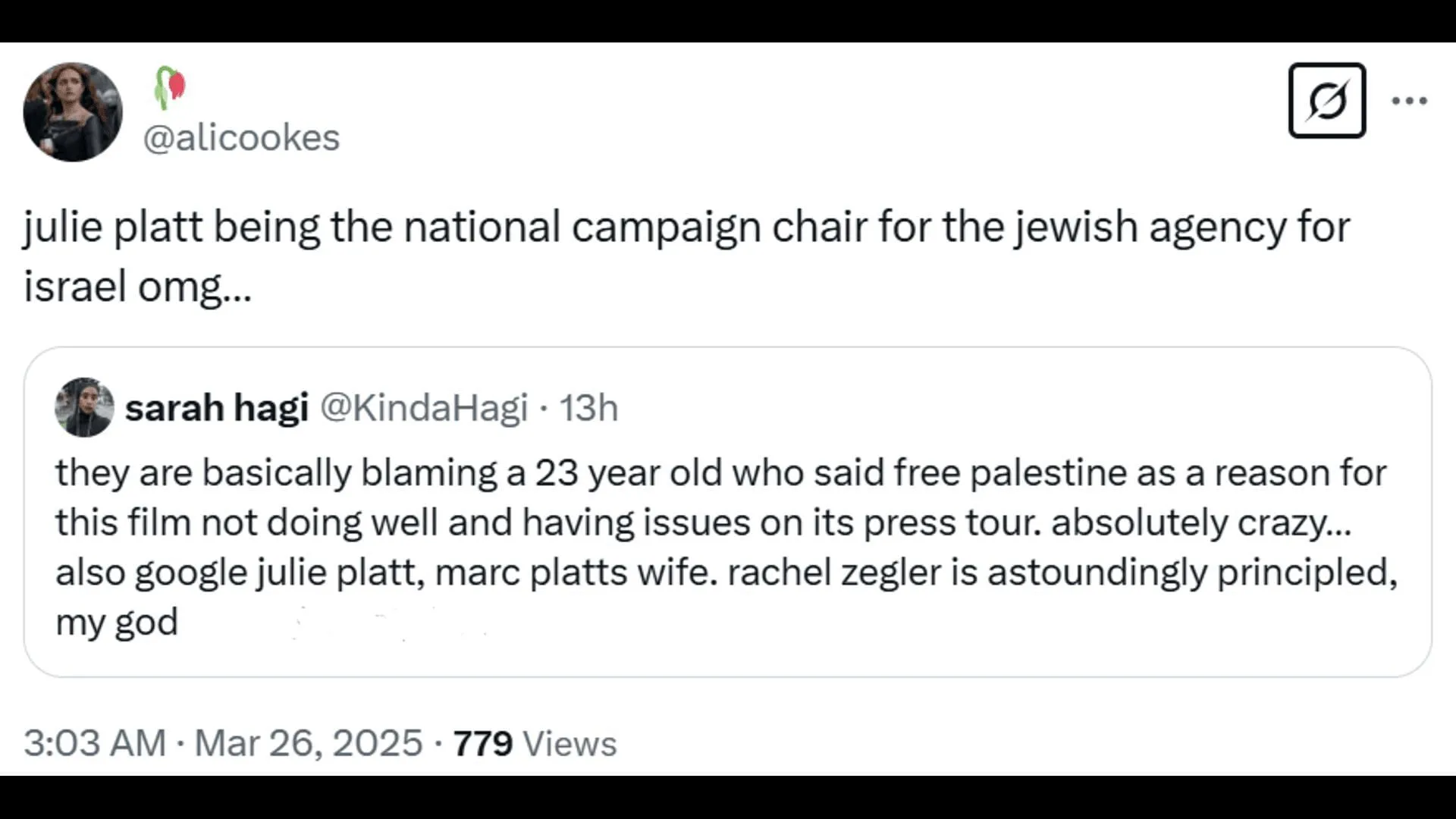Open the @alicookes handle link
1456x819 pixels.
coord(241,138)
